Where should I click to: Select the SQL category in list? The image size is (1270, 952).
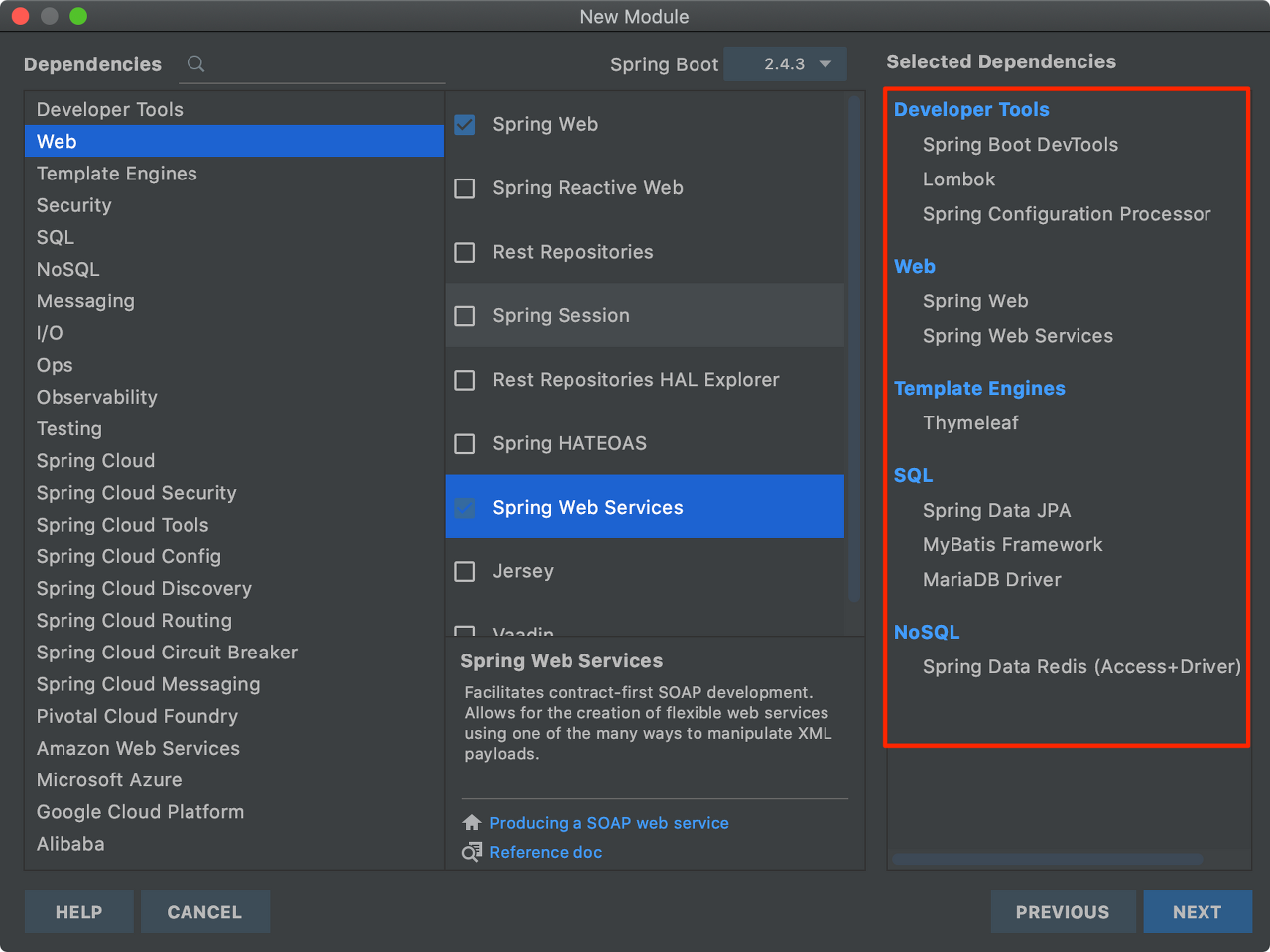pyautogui.click(x=234, y=237)
